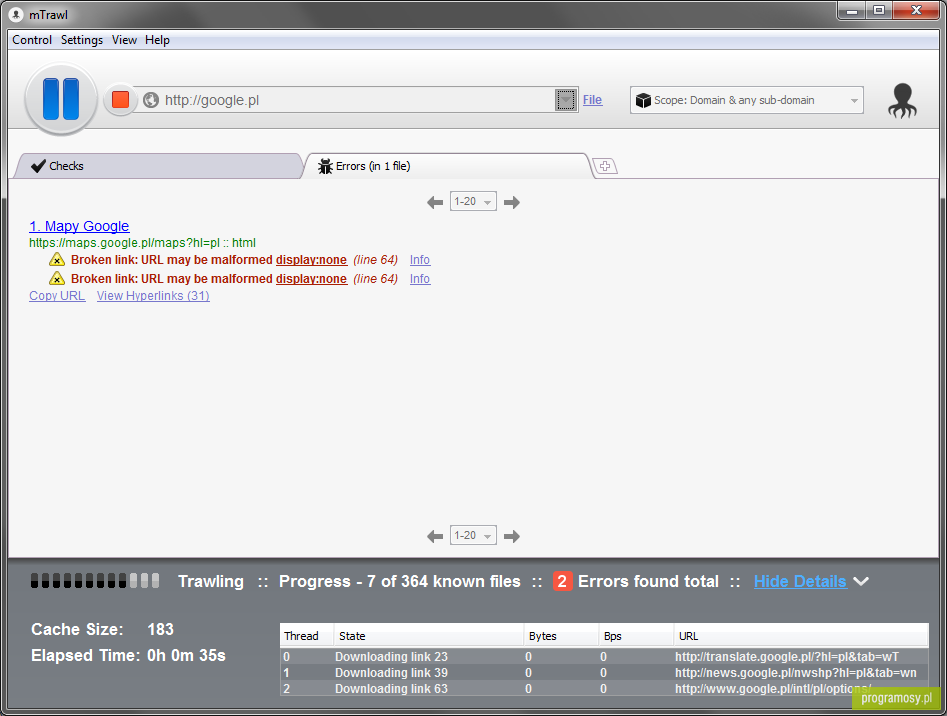Click the red errors count badge showing 2
This screenshot has height=716, width=947.
pos(562,581)
